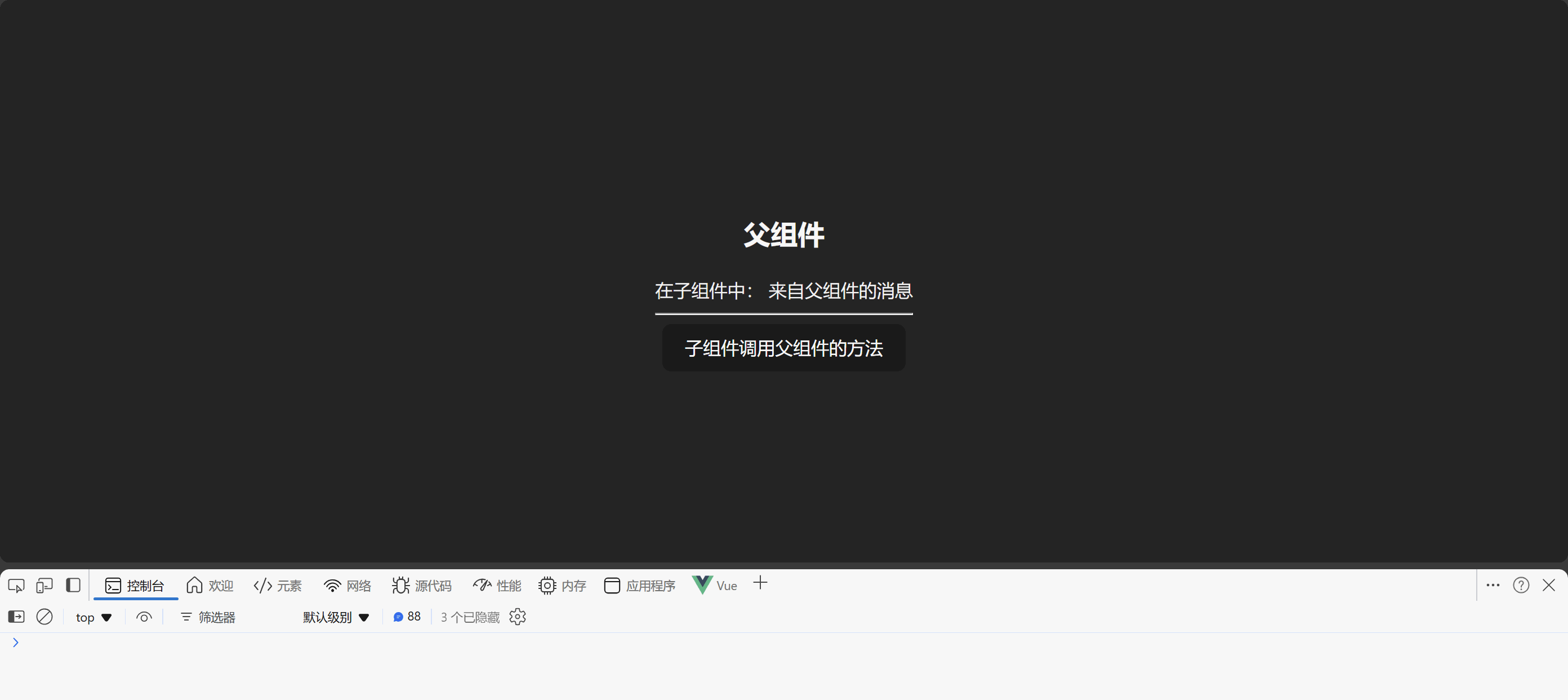Open the 应用程序 application tab
This screenshot has width=1568, height=700.
(x=640, y=586)
